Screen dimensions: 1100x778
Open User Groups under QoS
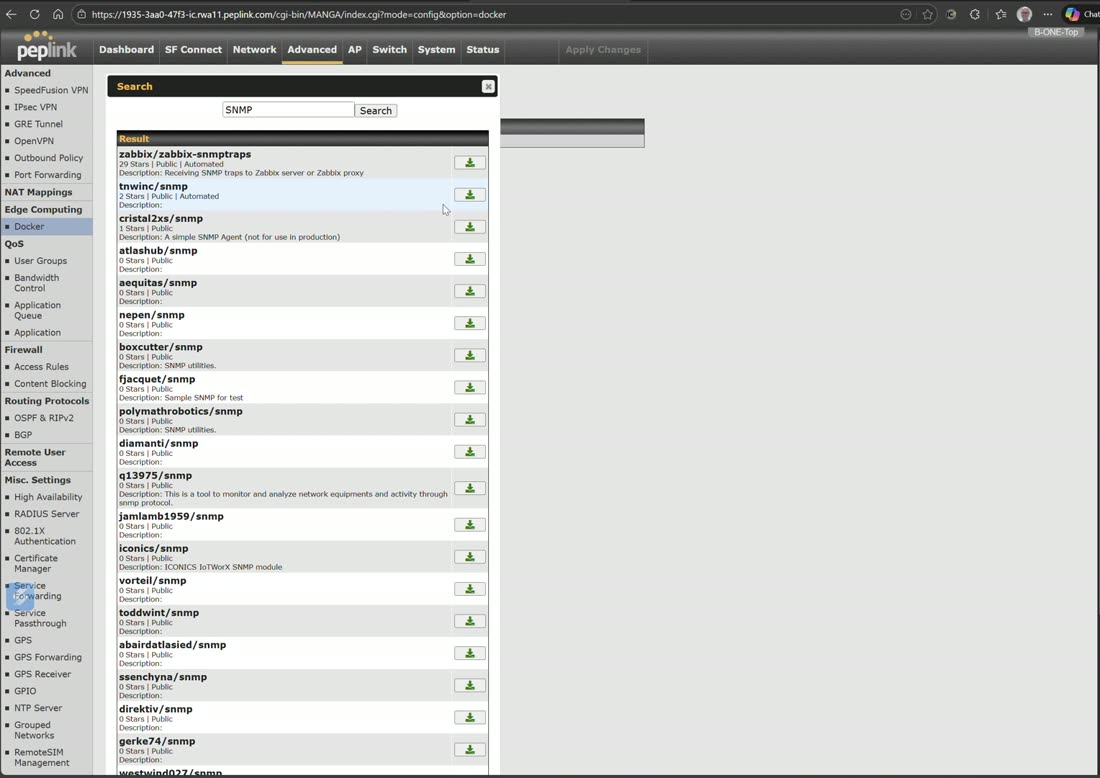41,261
